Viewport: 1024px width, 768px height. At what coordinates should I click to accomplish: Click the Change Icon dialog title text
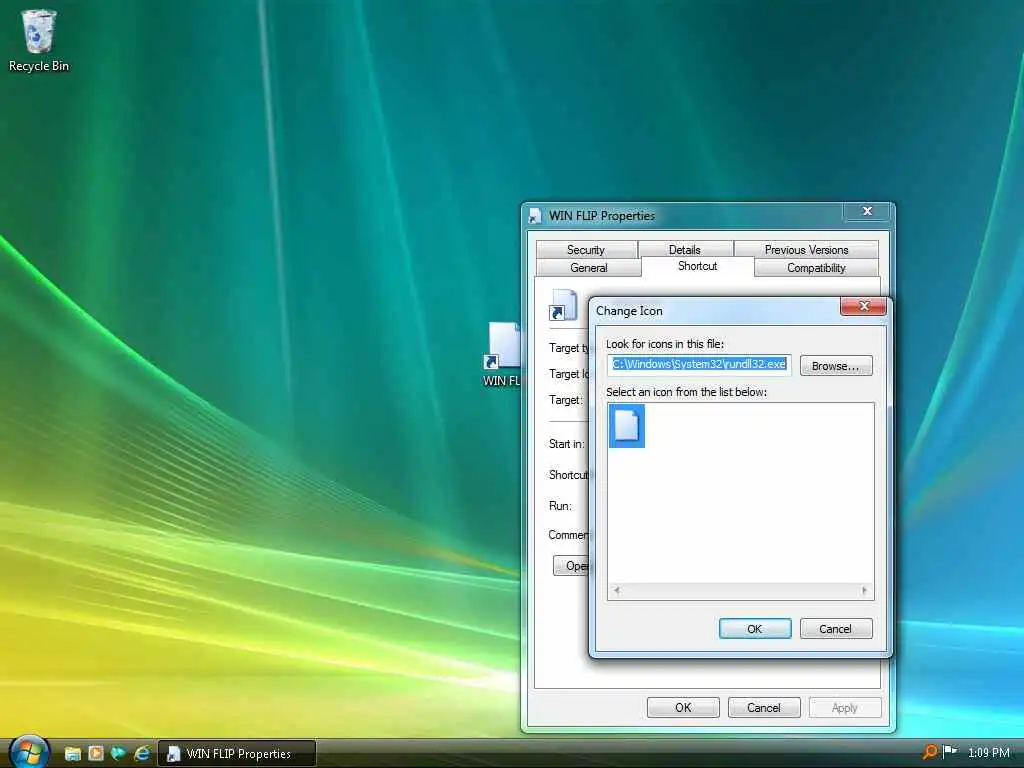[629, 311]
